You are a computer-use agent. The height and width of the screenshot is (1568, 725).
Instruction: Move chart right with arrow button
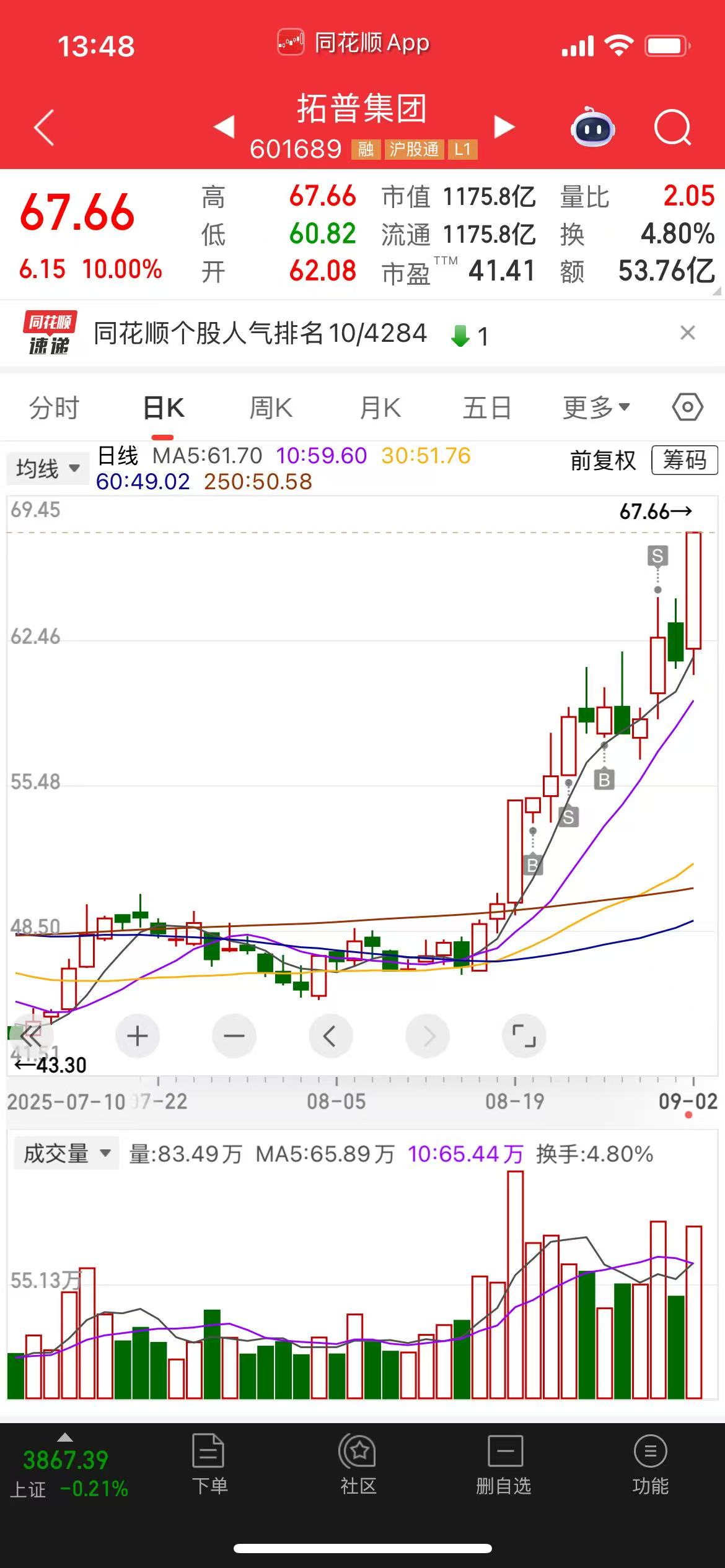tap(428, 1035)
